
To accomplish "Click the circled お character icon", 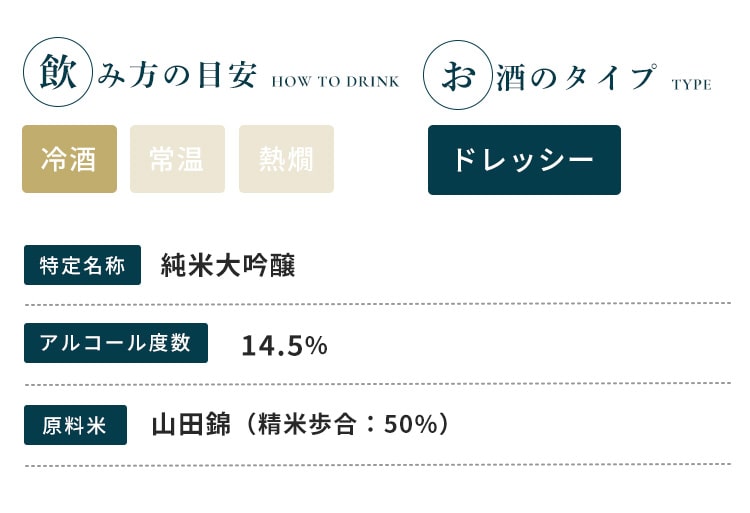I will pyautogui.click(x=458, y=75).
